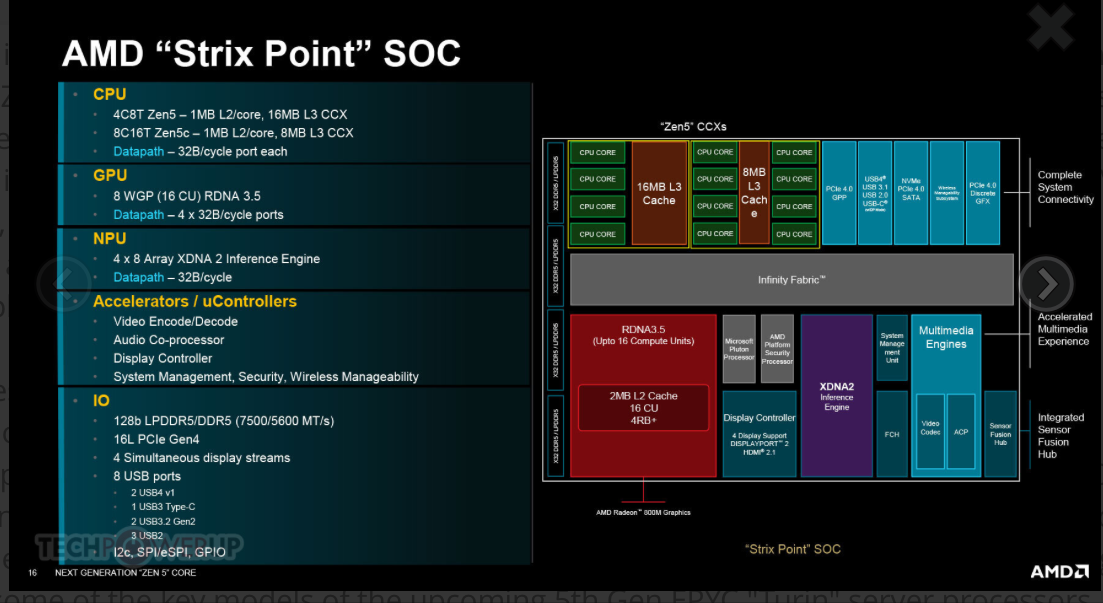1103x603 pixels.
Task: Click the PCIe 4.0 GPP block
Action: pyautogui.click(x=839, y=192)
